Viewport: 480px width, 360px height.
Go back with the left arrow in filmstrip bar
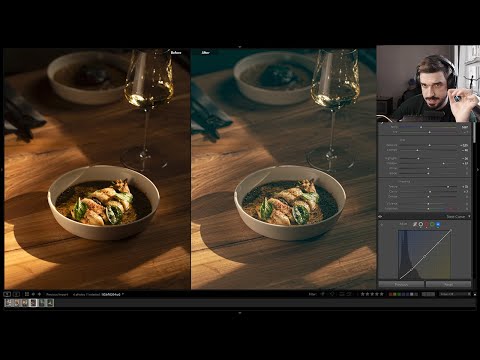click(33, 294)
